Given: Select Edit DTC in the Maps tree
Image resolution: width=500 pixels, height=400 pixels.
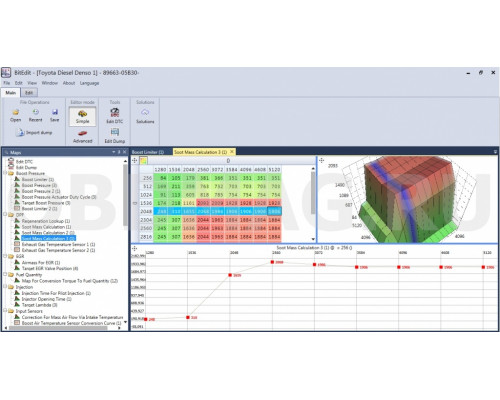Looking at the screenshot, I should click(x=24, y=162).
